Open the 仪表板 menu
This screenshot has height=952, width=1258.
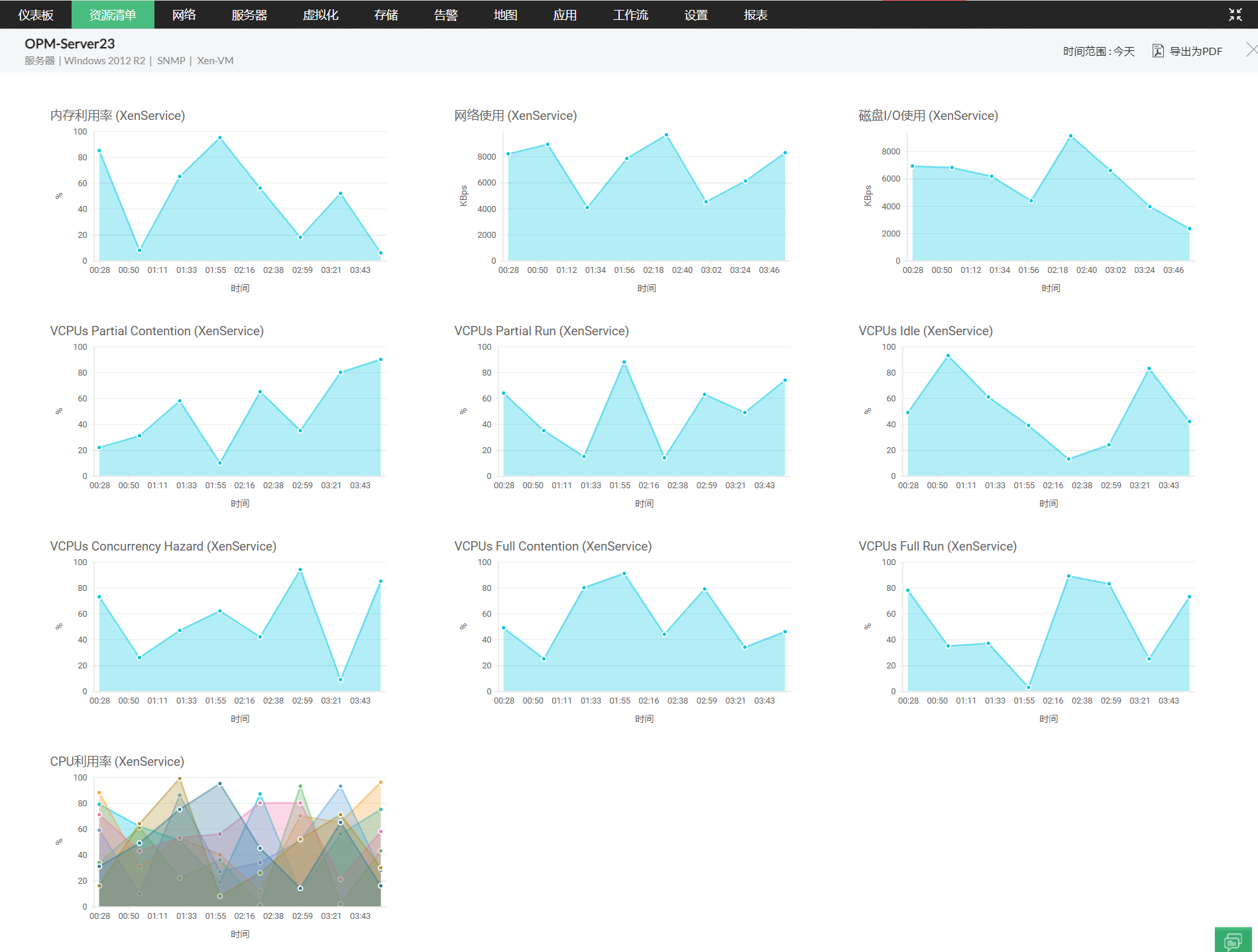(x=36, y=15)
